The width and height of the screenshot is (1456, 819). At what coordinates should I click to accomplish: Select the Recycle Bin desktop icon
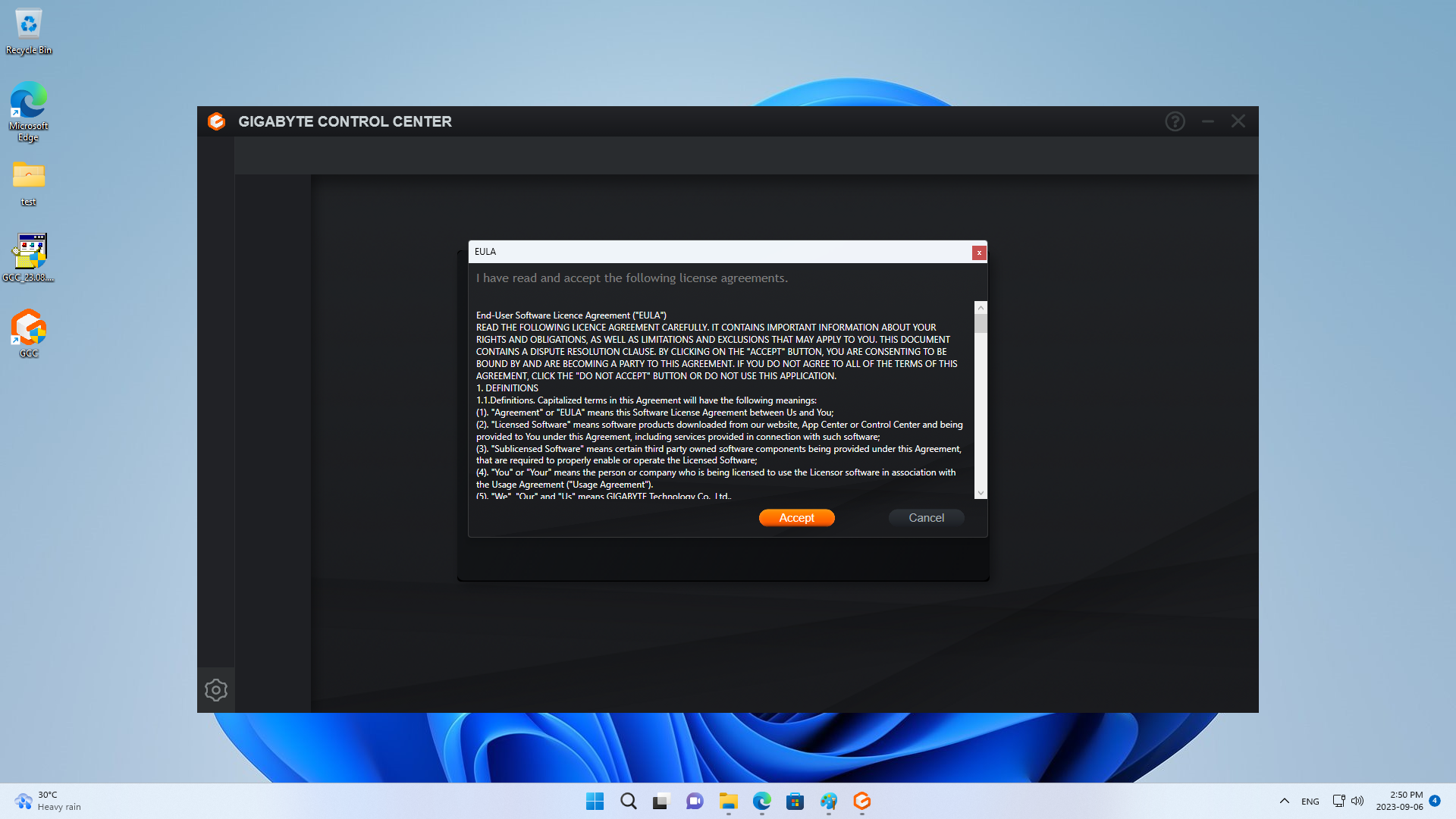point(29,32)
